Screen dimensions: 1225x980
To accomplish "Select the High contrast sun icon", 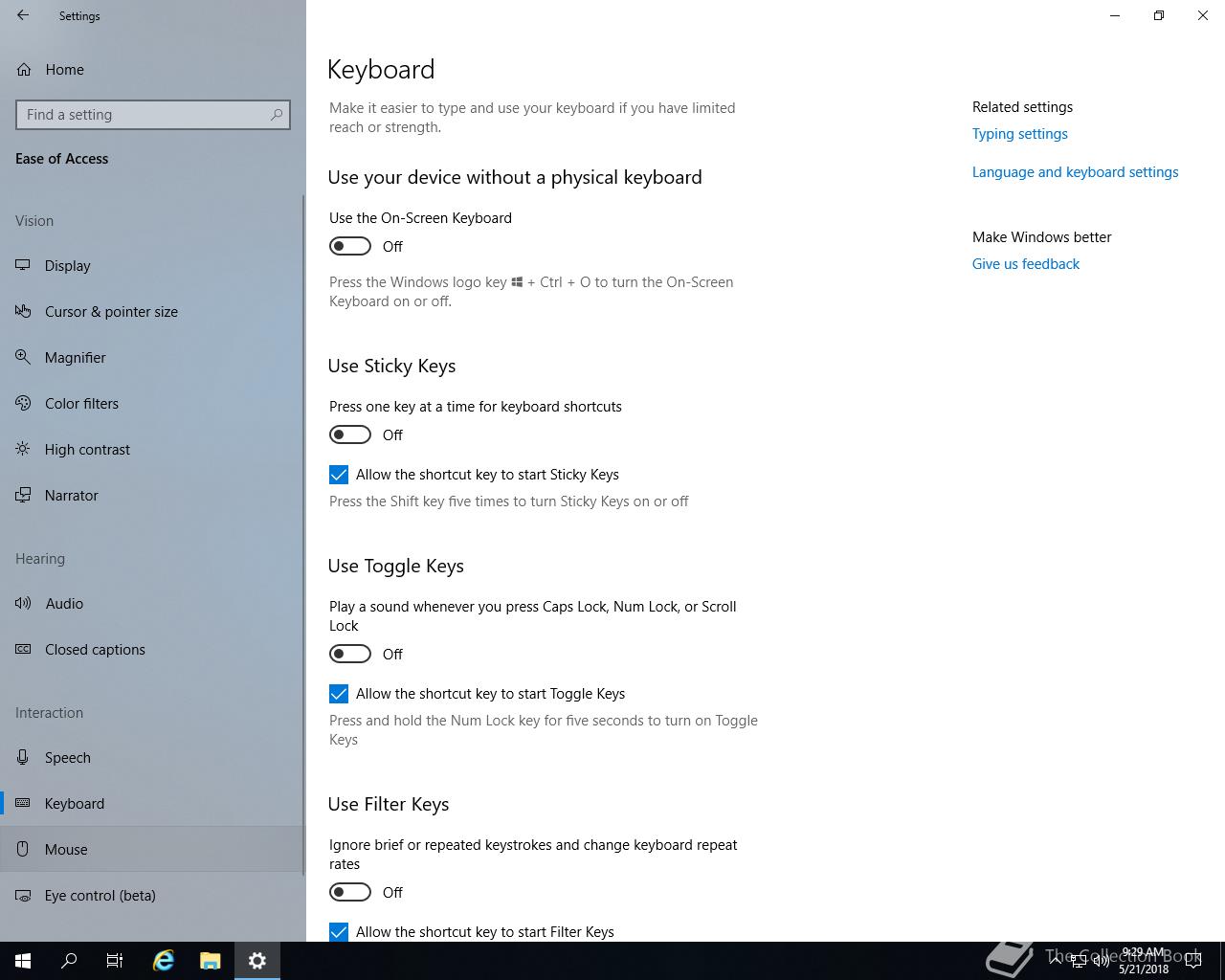I will coord(23,449).
